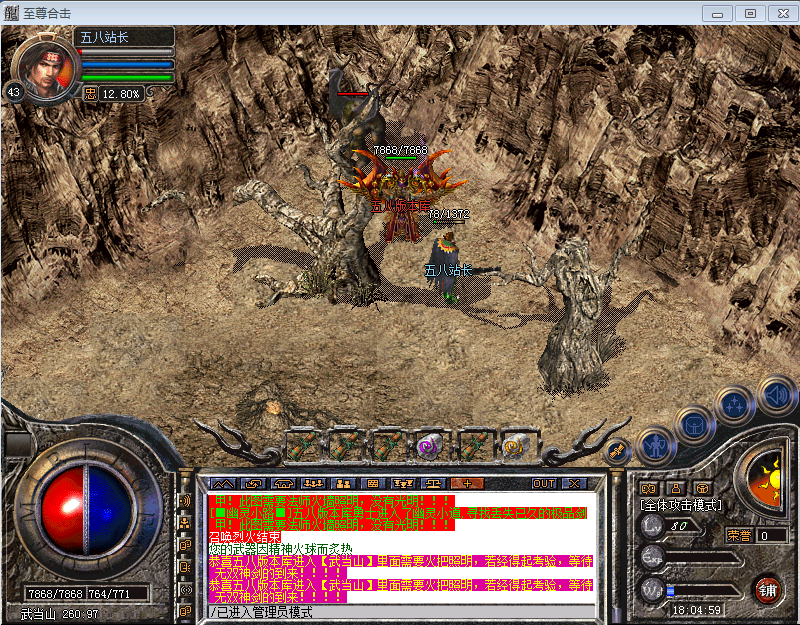Open the red 铺 shop button
Screen dimensions: 800x625
pyautogui.click(x=768, y=590)
